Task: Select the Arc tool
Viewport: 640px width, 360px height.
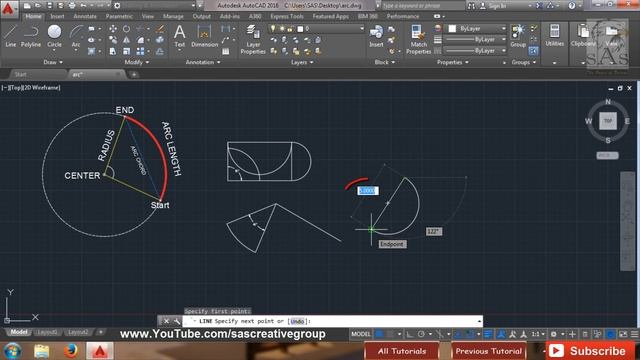Action: pyautogui.click(x=76, y=36)
